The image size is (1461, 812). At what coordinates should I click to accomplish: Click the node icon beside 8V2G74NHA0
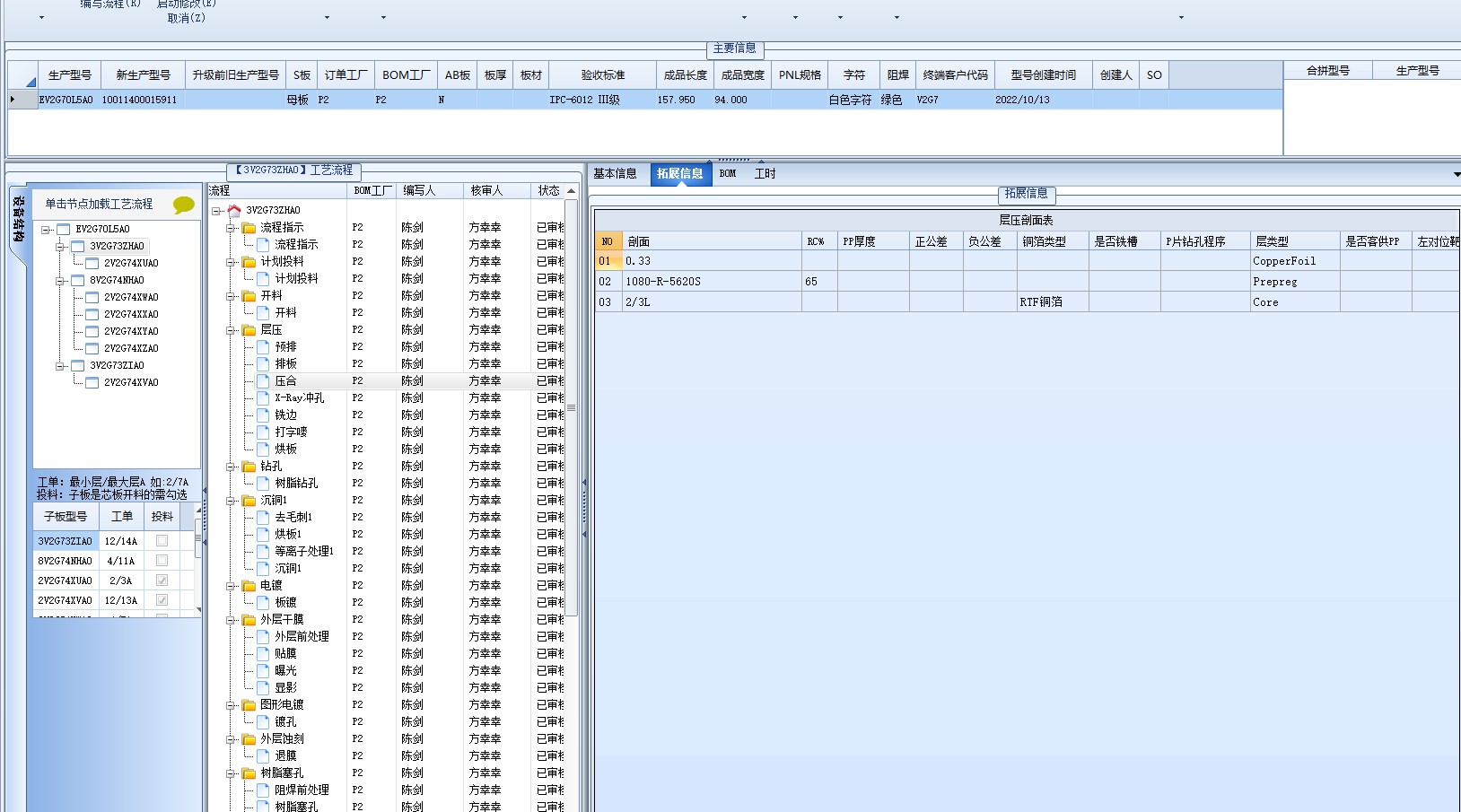click(77, 281)
